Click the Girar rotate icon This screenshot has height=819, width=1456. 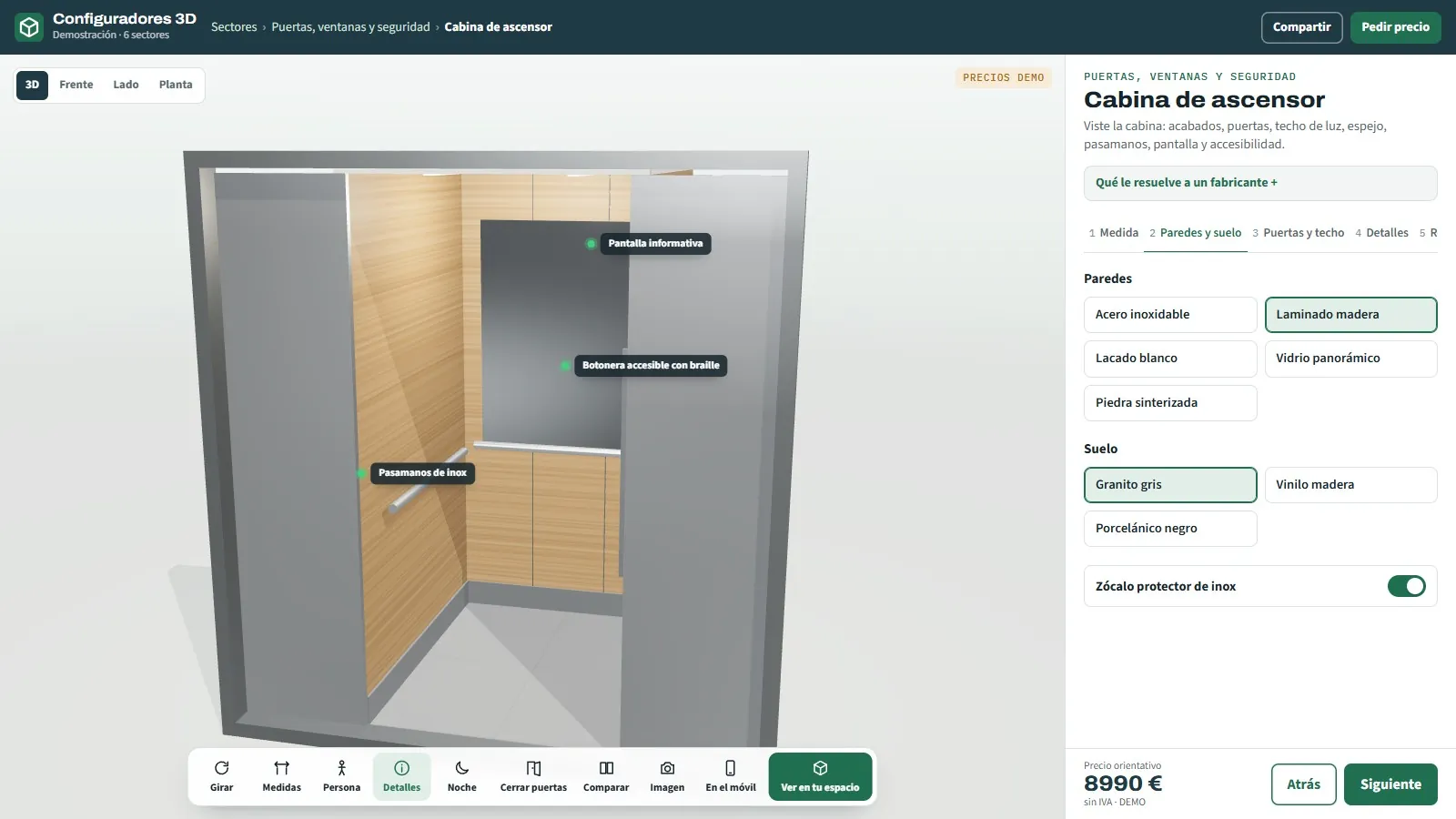[x=221, y=768]
